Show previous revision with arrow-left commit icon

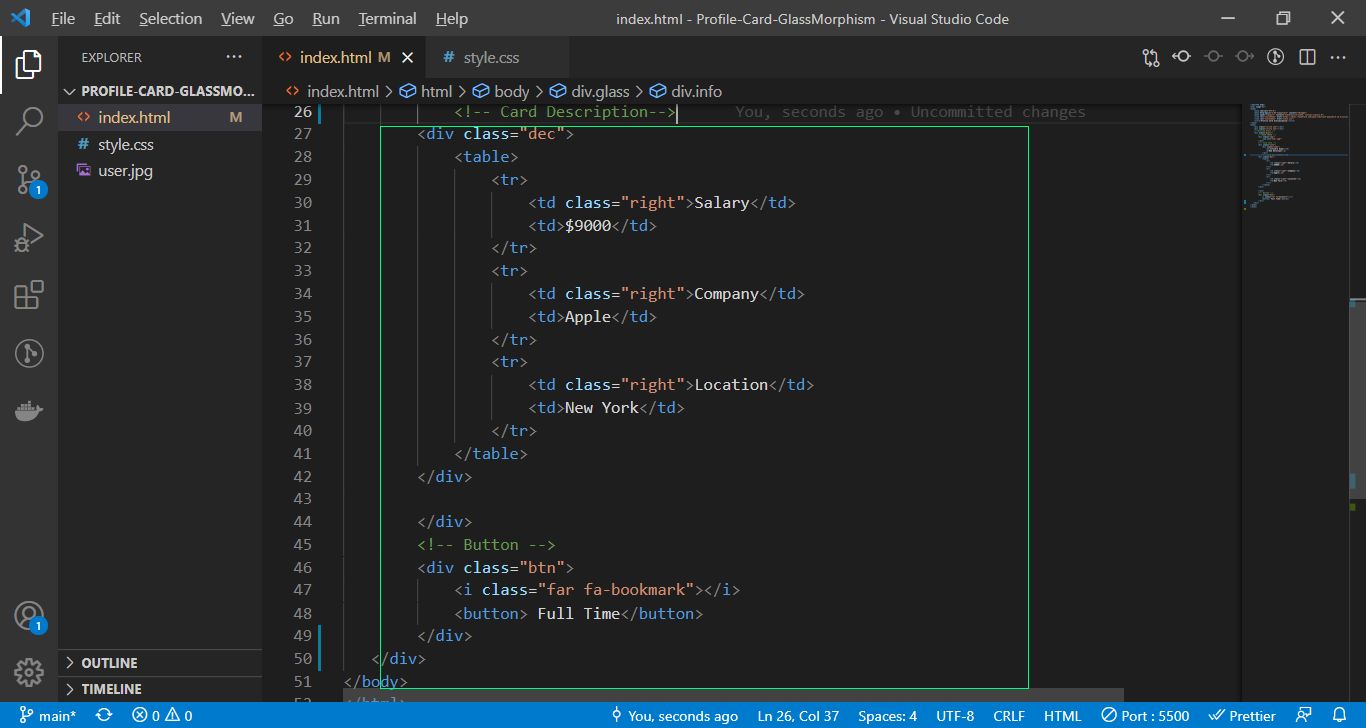coord(1182,57)
